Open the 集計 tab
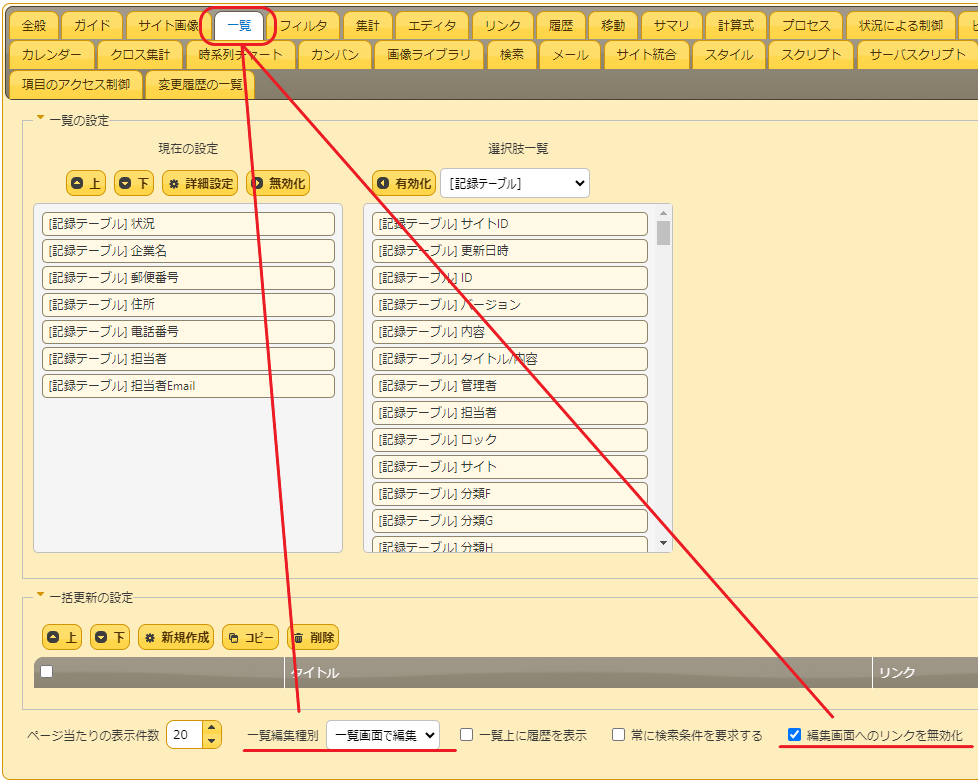Viewport: 978px width, 782px height. [x=367, y=26]
